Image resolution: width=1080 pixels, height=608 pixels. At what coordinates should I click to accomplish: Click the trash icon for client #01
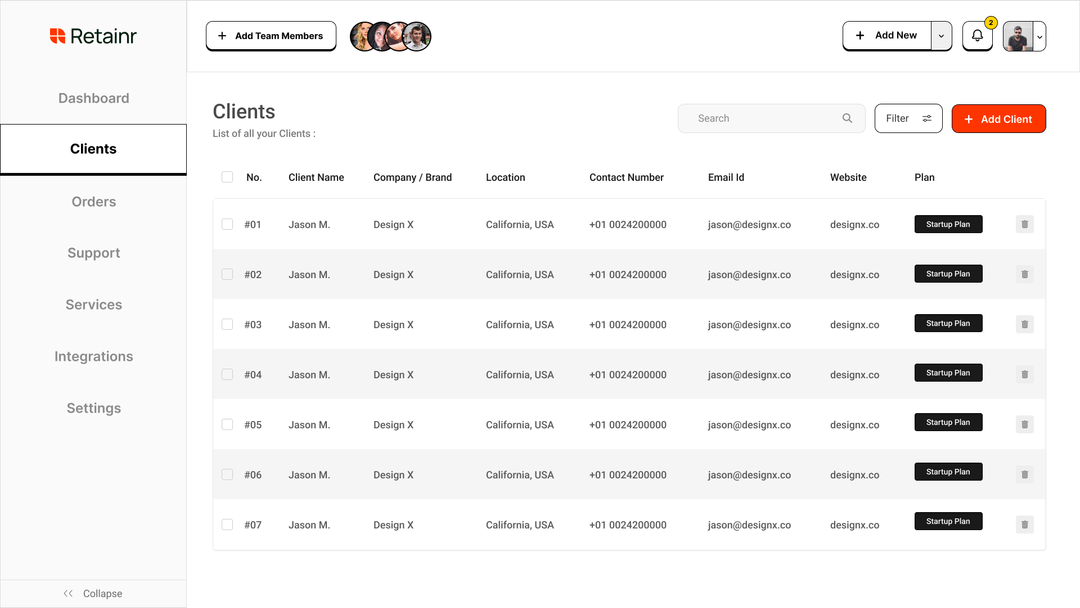coord(1024,224)
